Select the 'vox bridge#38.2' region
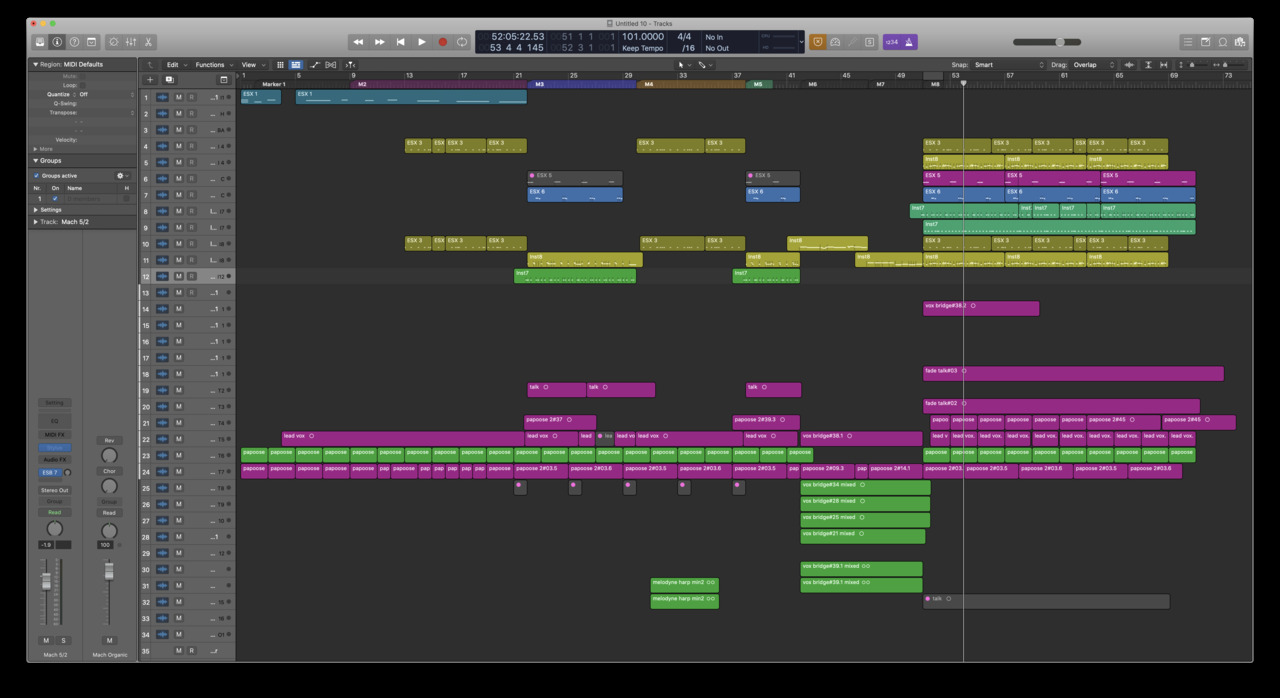The image size is (1280, 698). (x=981, y=308)
